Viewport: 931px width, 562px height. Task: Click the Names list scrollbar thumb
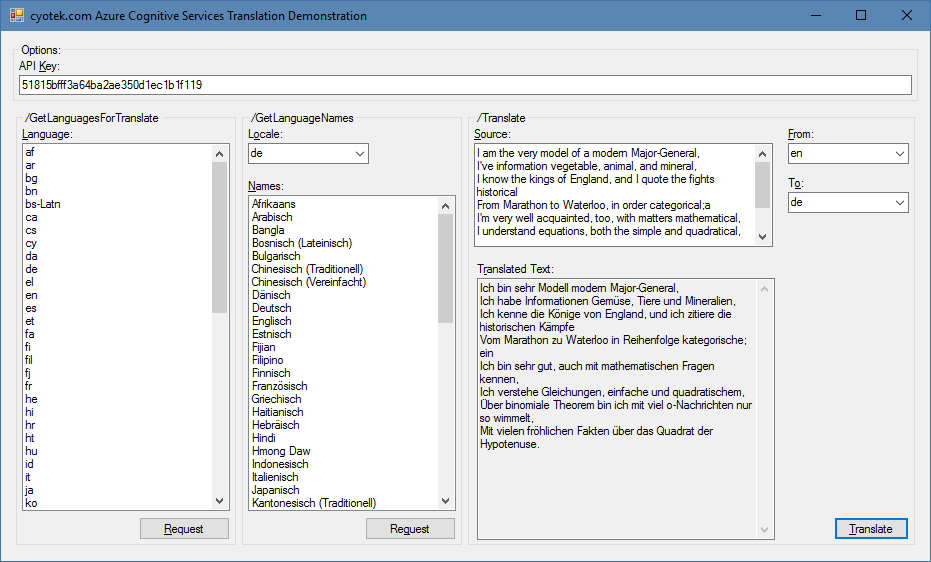click(446, 268)
